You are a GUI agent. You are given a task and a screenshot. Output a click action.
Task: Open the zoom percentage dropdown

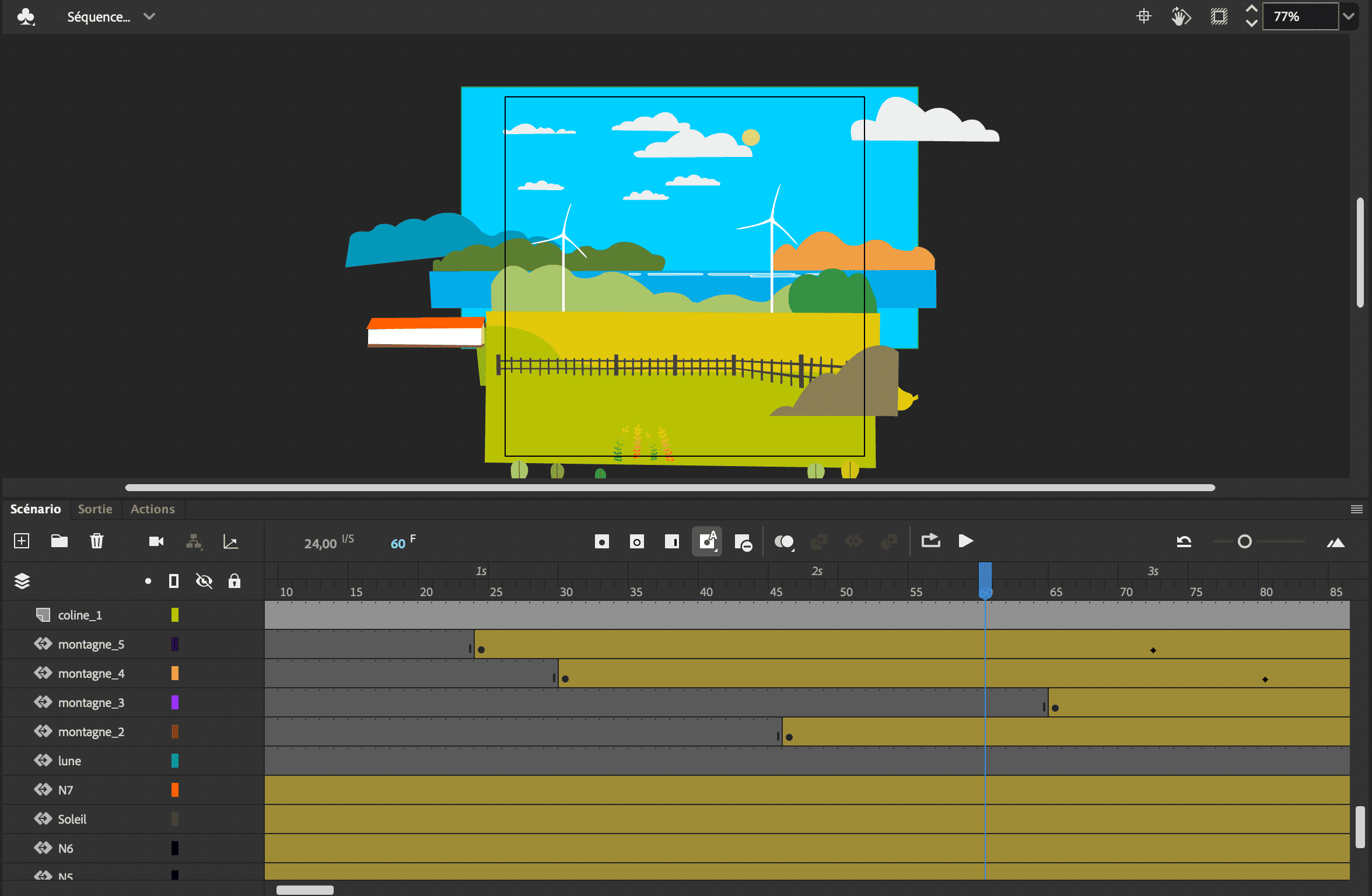[1349, 16]
